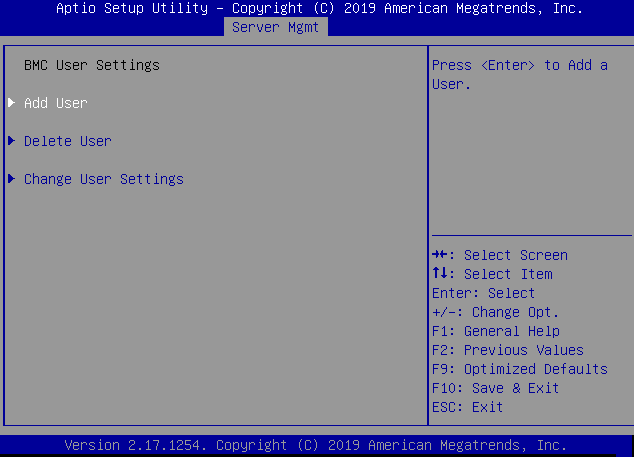The height and width of the screenshot is (457, 634).
Task: Select the Server Mgmt tab
Action: [x=275, y=28]
